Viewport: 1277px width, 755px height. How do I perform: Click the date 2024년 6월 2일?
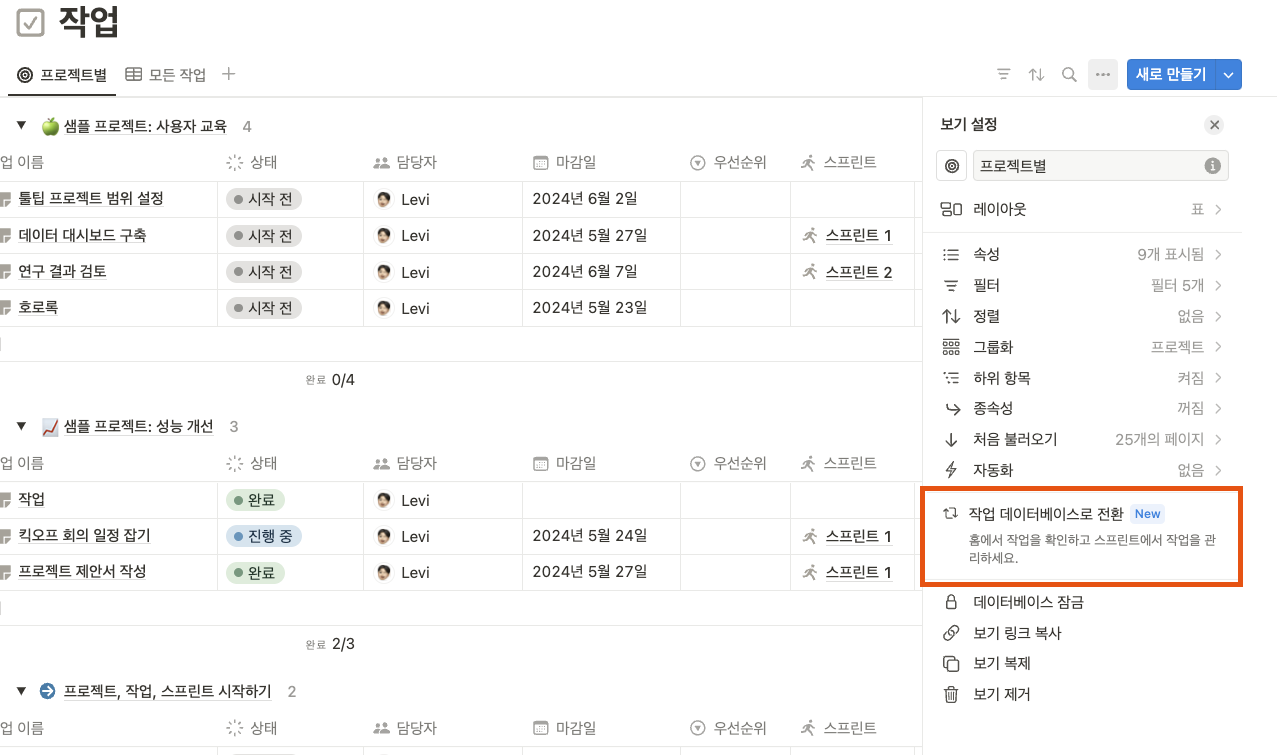tap(585, 199)
